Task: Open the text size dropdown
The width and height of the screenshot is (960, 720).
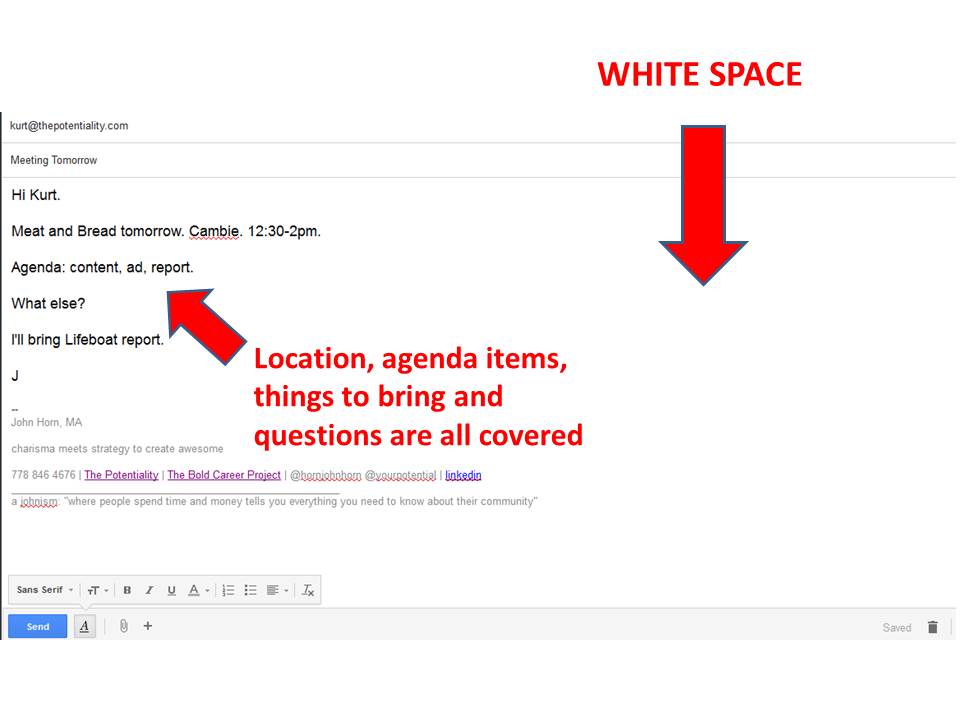Action: pyautogui.click(x=97, y=590)
